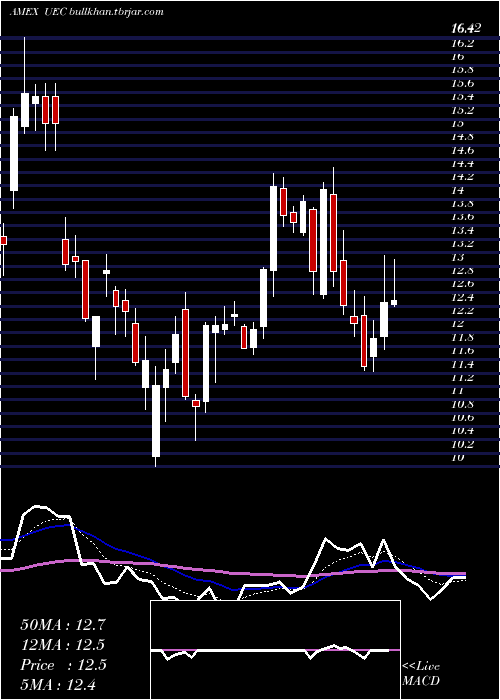
Task: Click the 12MA : 12.5 readout
Action: coord(63,645)
